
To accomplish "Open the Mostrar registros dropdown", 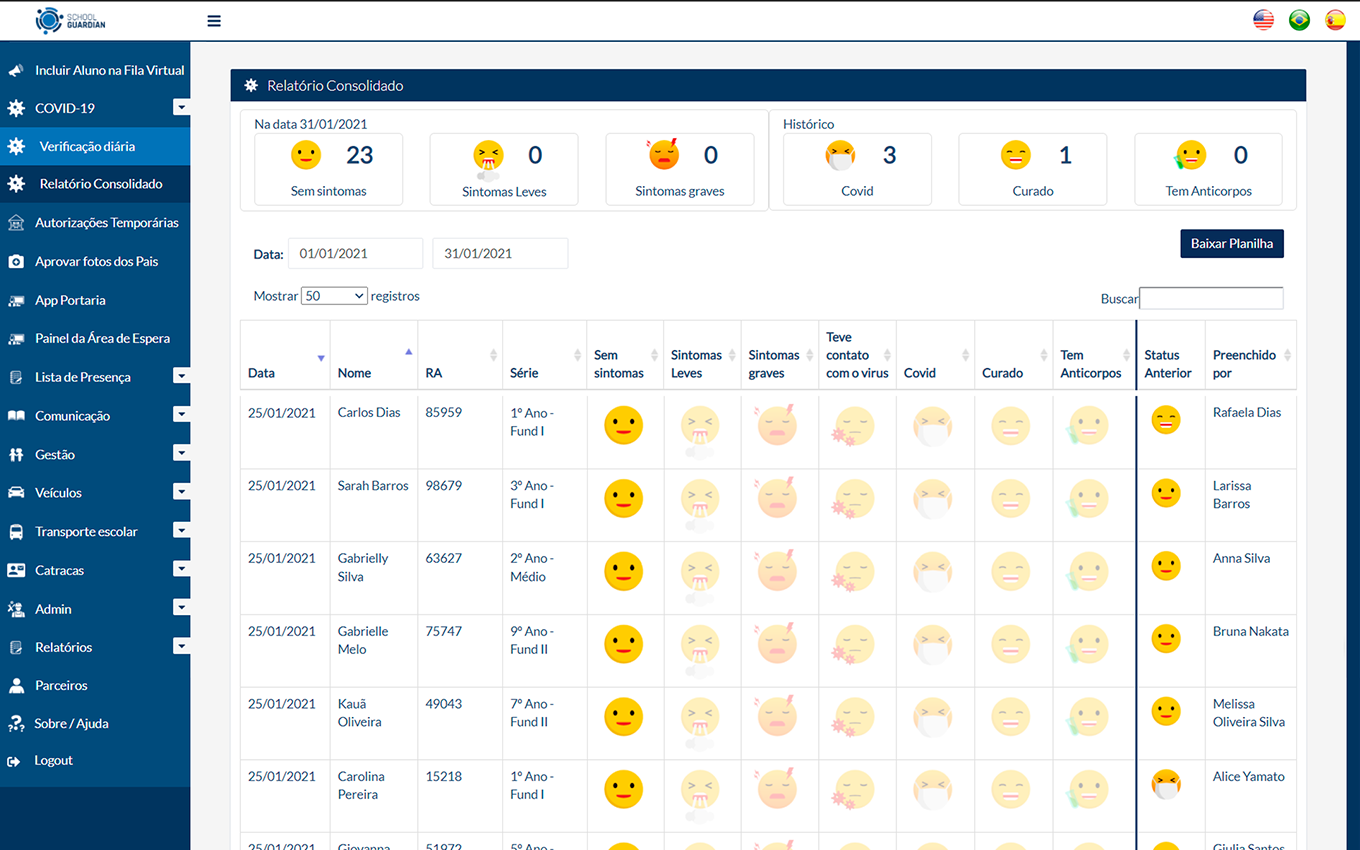I will coord(334,296).
